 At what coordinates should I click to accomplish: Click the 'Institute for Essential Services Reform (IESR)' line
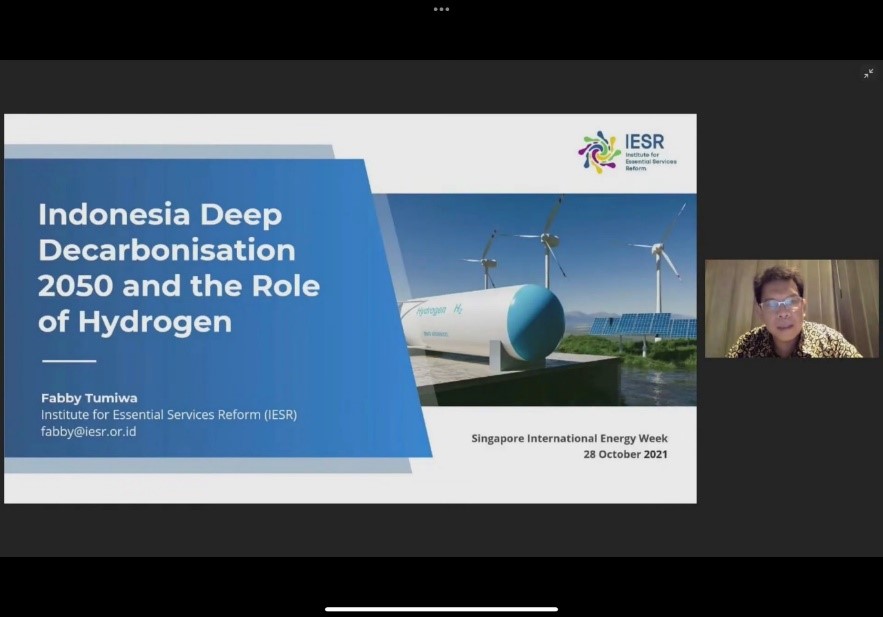168,414
